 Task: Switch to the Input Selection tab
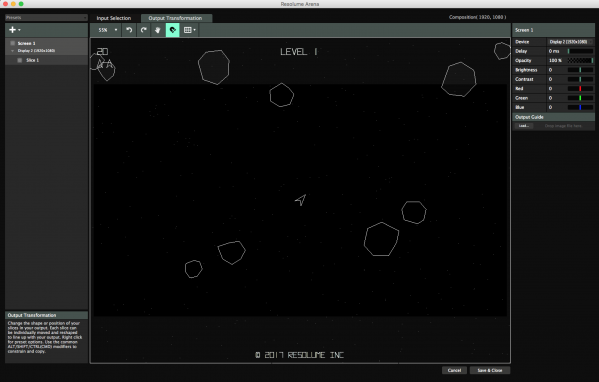tap(113, 18)
